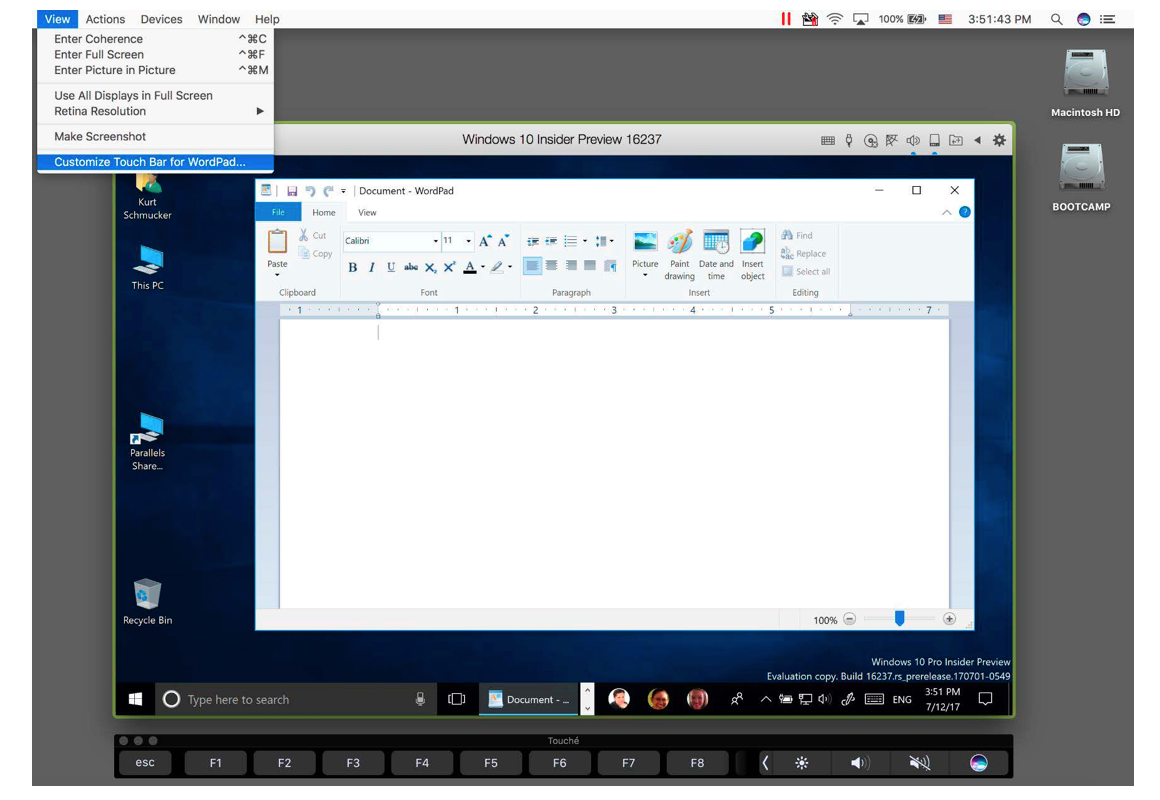Expand the Paste options arrow
This screenshot has width=1160, height=800.
277,275
